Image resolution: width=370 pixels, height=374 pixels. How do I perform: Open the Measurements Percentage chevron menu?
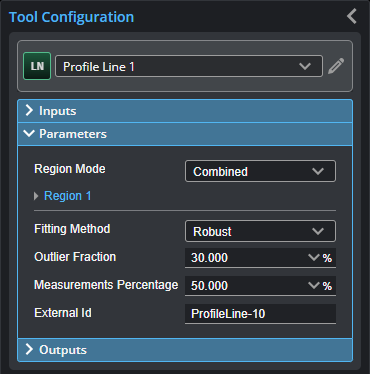314,285
